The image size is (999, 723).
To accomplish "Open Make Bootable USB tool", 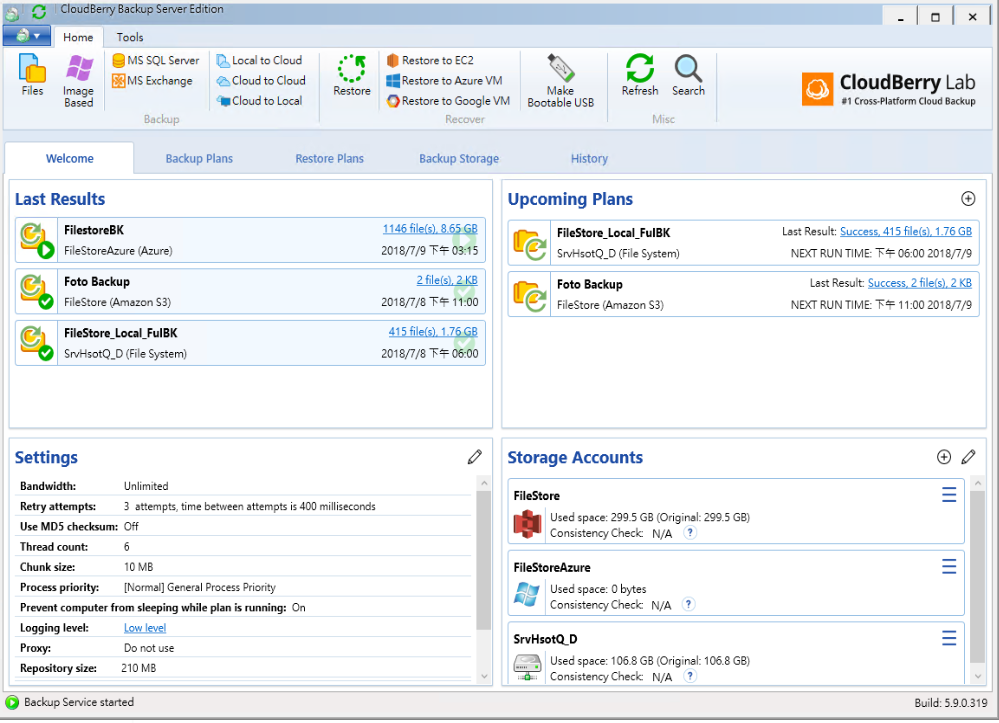I will point(561,80).
